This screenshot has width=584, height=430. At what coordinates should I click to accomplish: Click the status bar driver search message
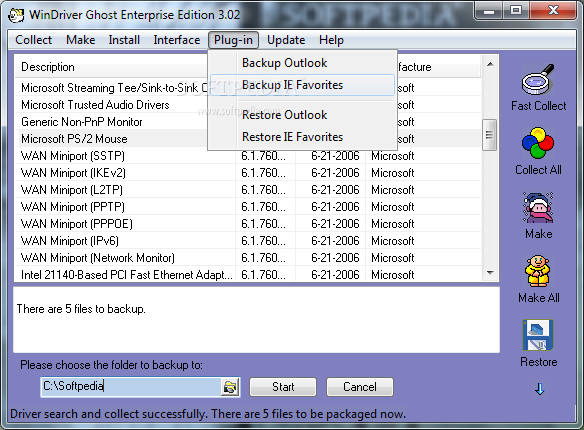pos(208,414)
